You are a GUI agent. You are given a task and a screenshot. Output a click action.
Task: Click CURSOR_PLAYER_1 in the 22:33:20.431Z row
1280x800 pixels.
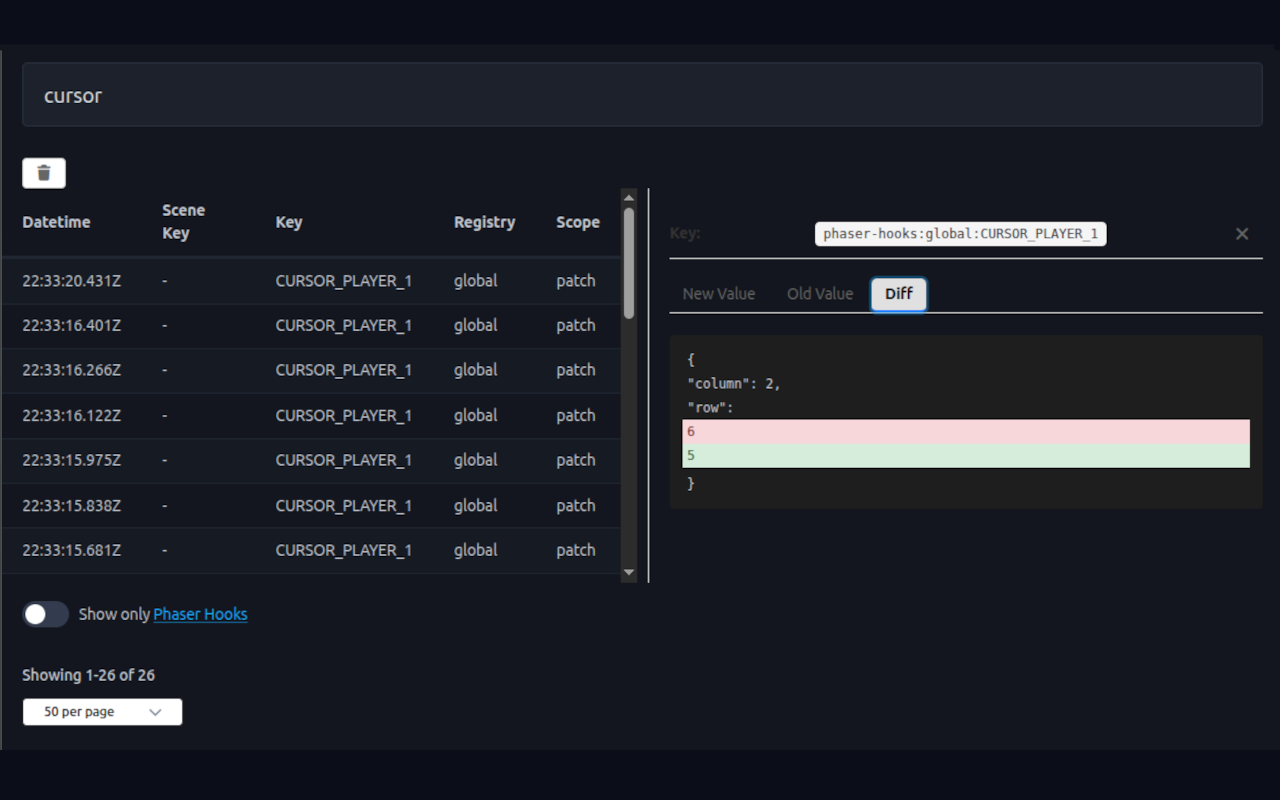pyautogui.click(x=344, y=281)
